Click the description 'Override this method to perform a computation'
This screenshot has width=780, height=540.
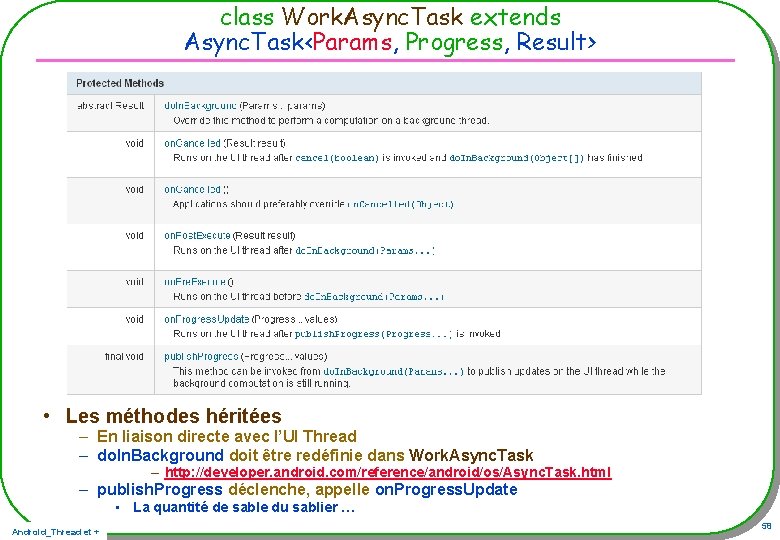coord(331,121)
